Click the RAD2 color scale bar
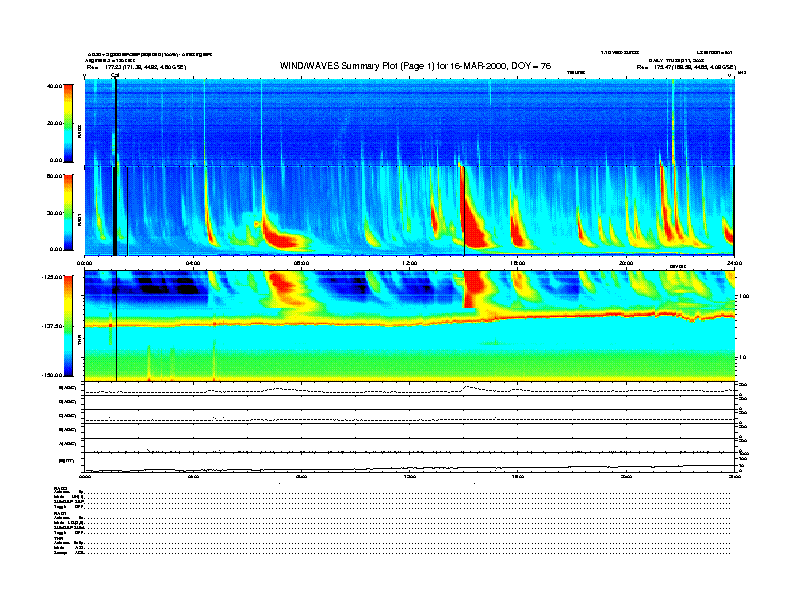This screenshot has width=792, height=612. [x=68, y=123]
